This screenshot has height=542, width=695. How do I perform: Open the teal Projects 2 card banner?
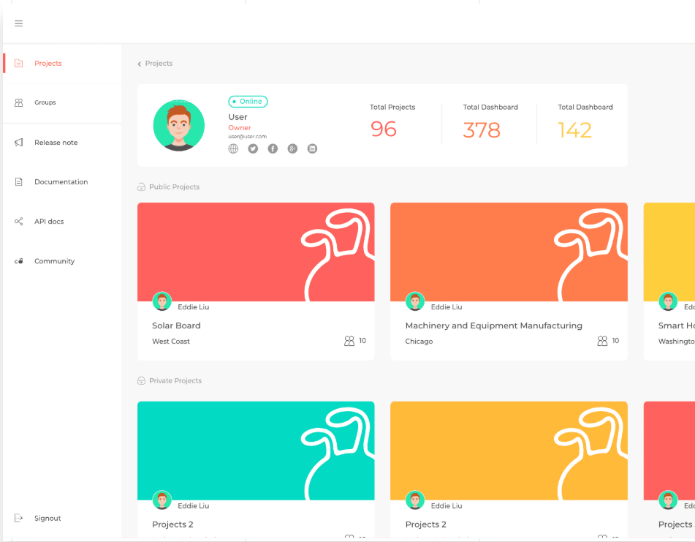pos(256,451)
